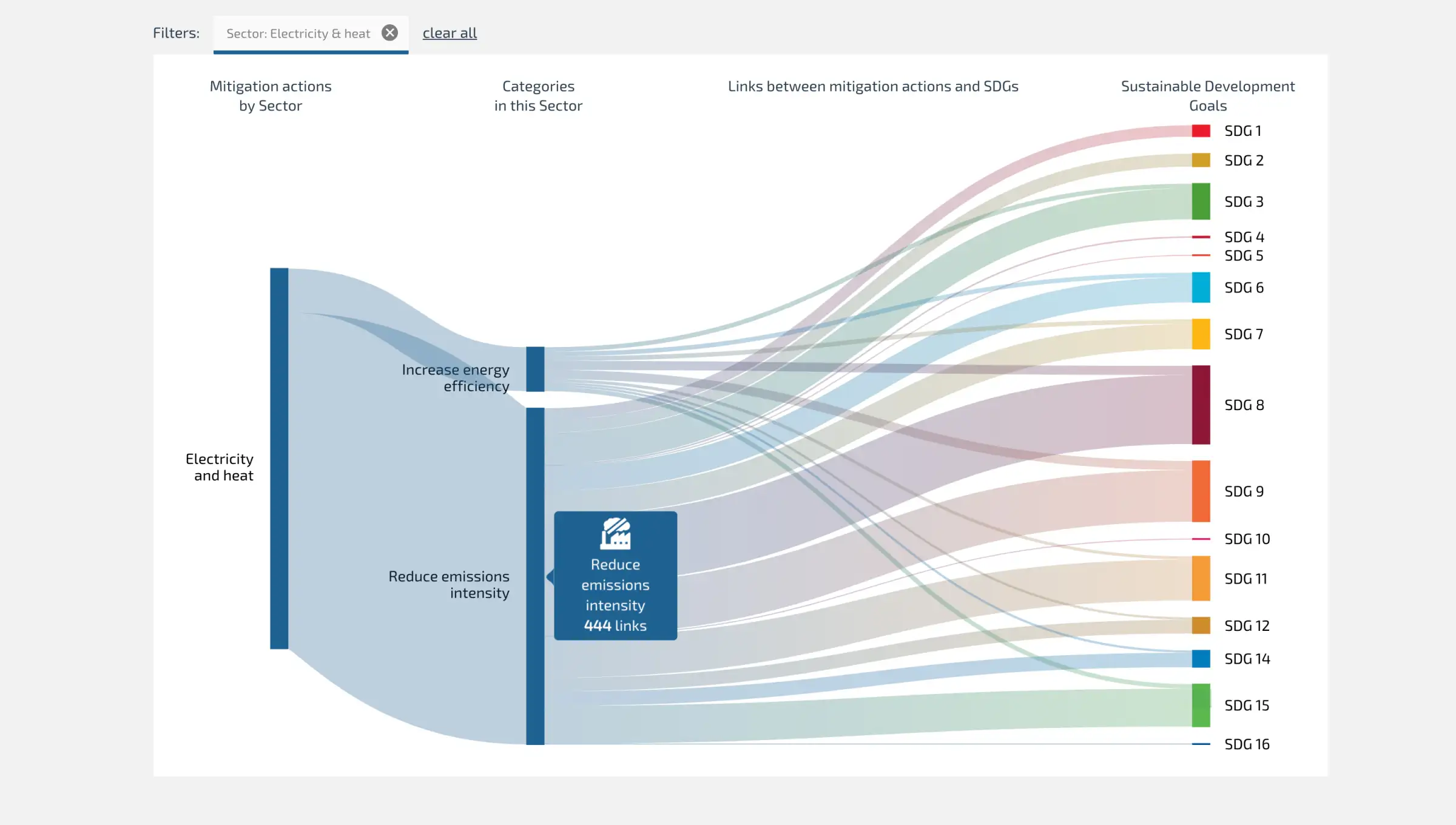
Task: Select the Reduce emissions intensity category bar
Action: pos(535,576)
